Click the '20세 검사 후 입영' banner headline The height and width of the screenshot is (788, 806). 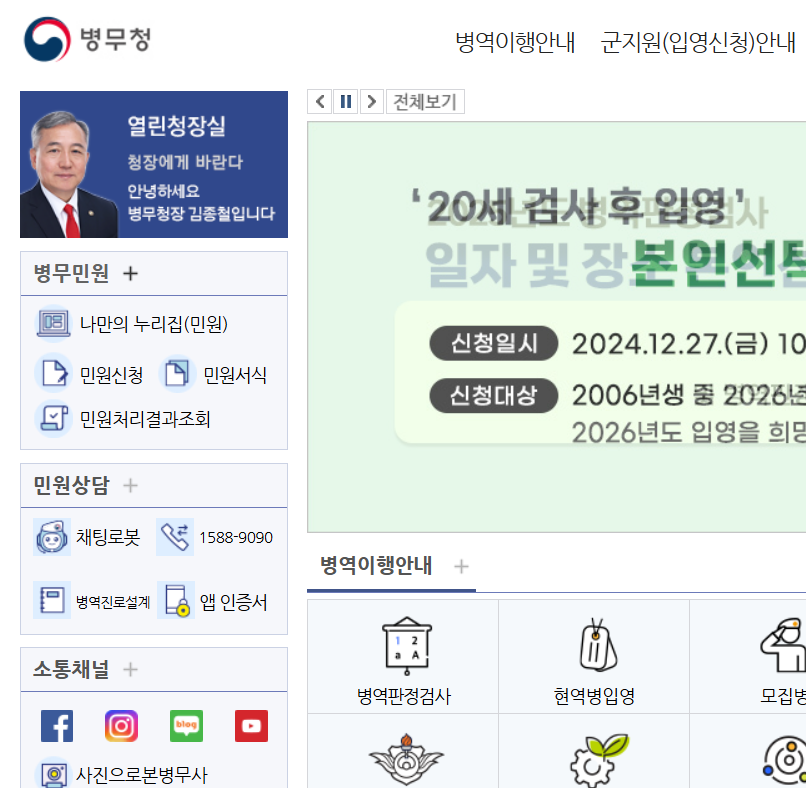point(578,207)
